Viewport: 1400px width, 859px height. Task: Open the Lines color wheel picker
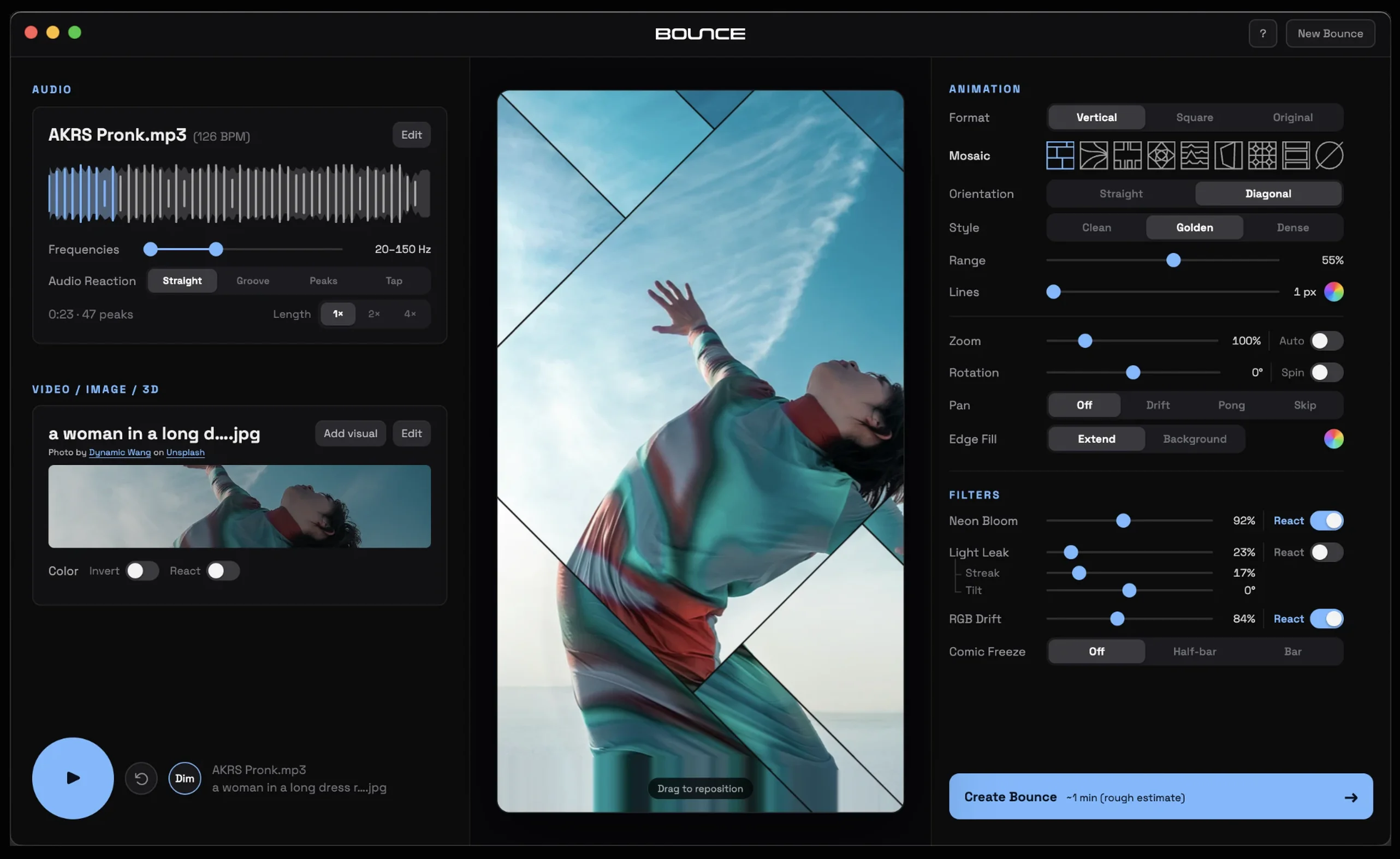point(1333,292)
